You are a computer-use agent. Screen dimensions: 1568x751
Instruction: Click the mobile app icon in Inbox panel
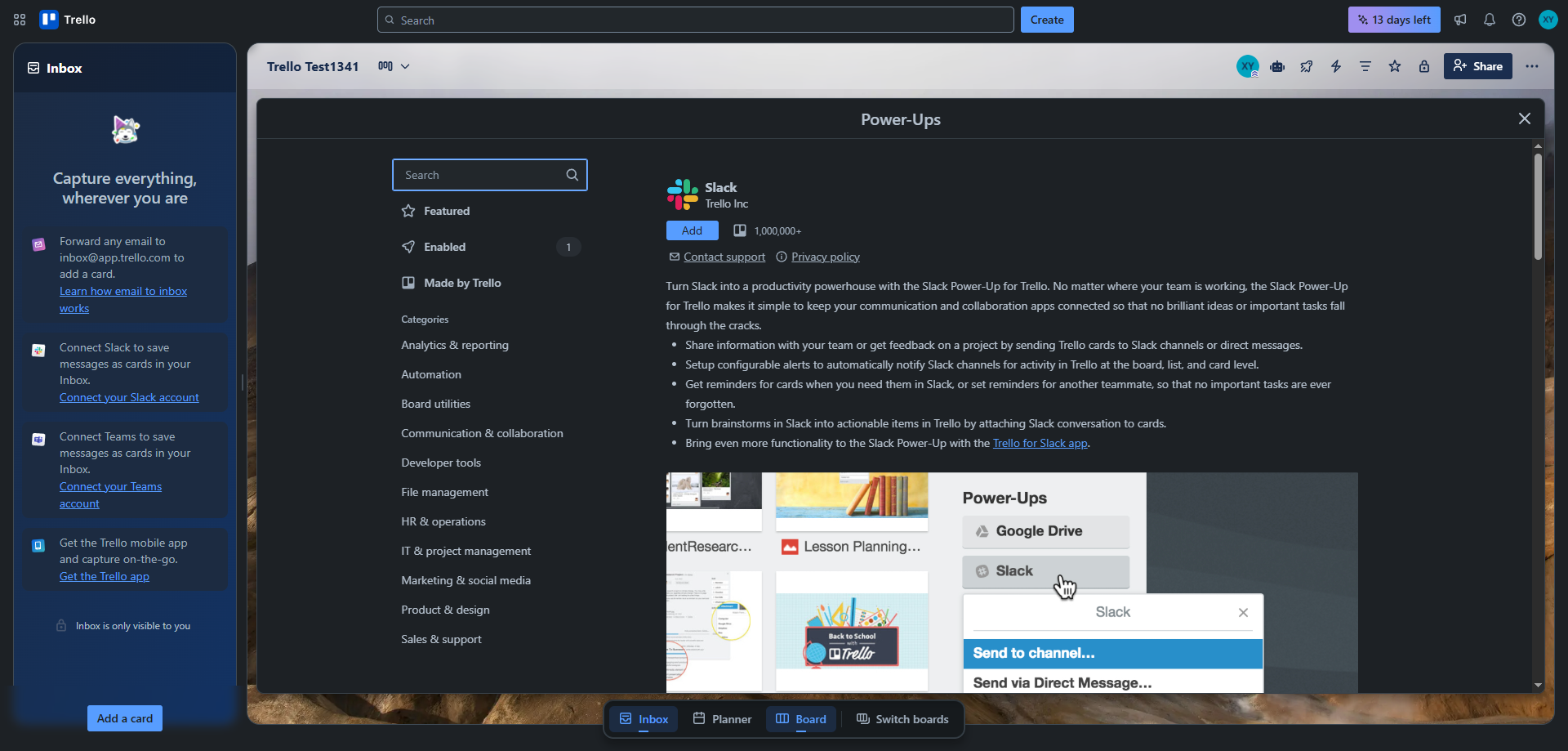point(38,546)
